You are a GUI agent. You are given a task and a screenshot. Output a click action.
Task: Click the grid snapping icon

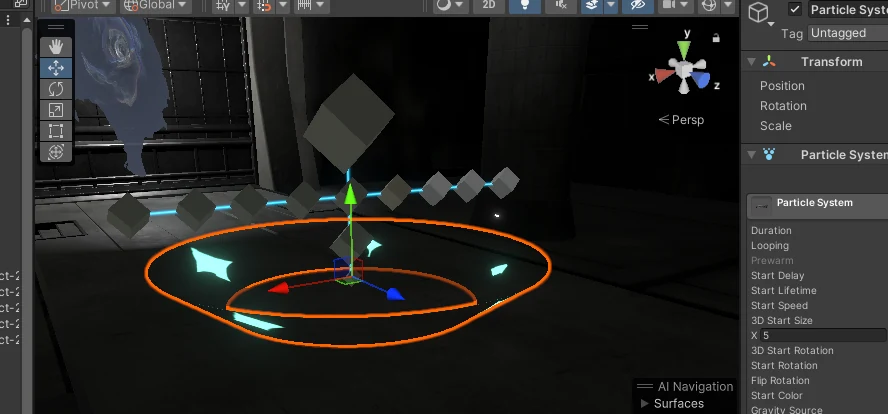coord(223,6)
